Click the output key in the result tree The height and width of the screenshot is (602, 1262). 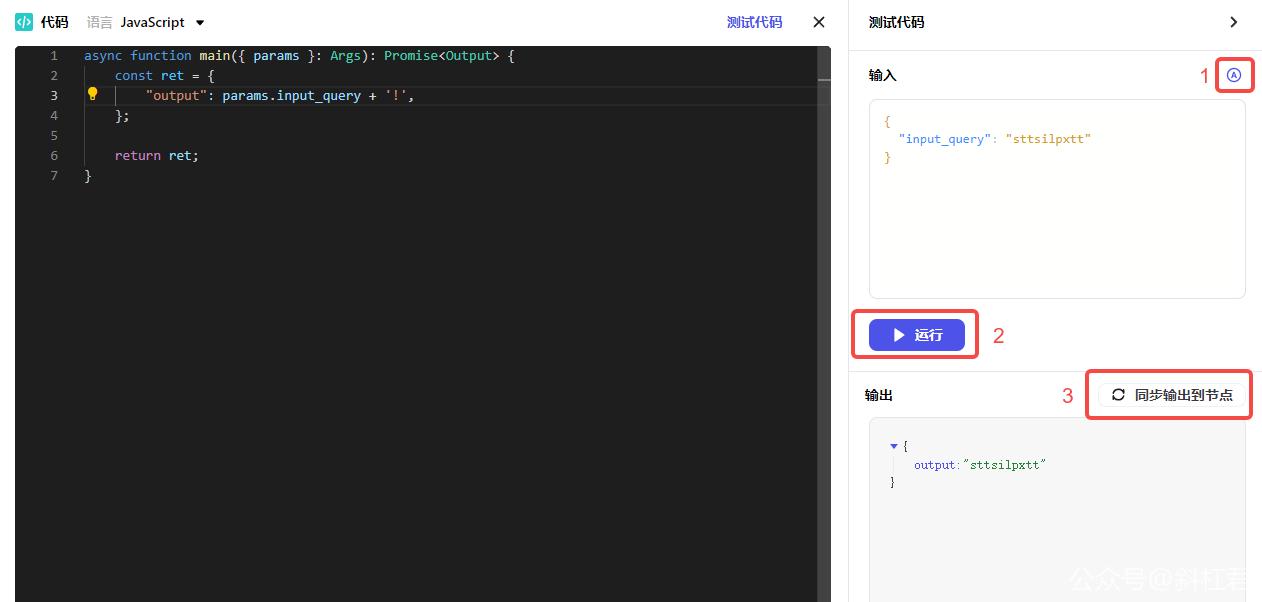click(x=935, y=465)
